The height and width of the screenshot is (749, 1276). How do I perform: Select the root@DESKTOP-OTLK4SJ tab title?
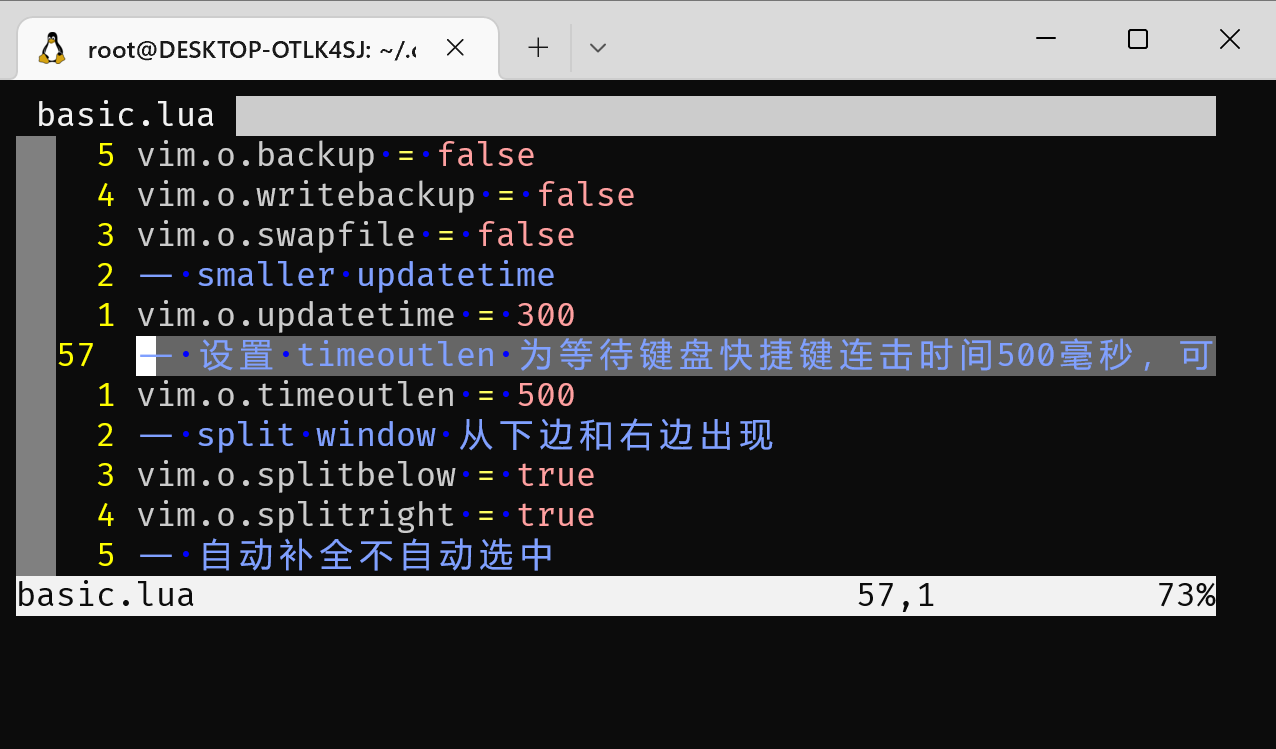[x=252, y=49]
